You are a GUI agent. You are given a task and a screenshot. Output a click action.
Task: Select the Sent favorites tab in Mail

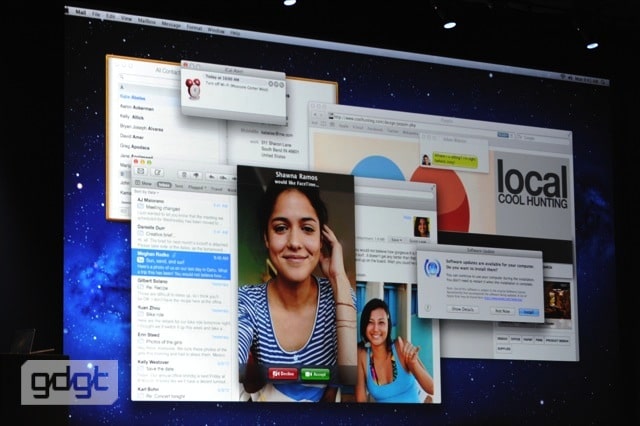179,186
